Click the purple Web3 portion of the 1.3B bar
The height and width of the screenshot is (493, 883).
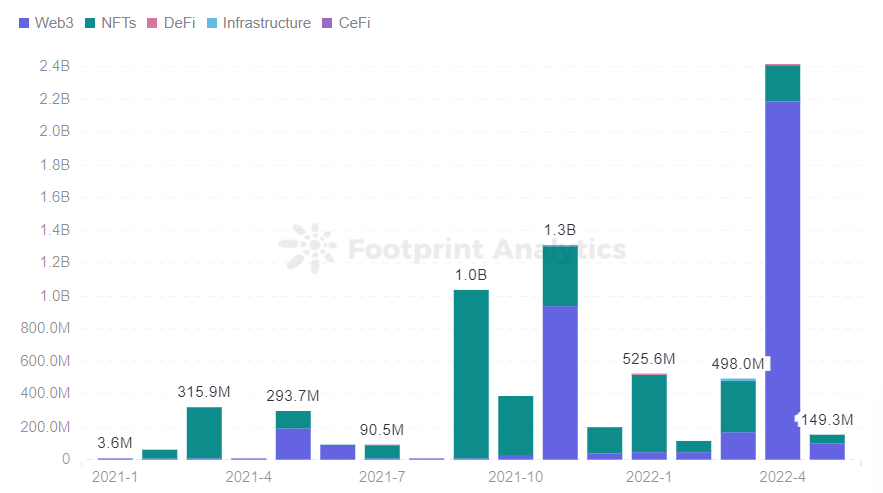pyautogui.click(x=560, y=382)
